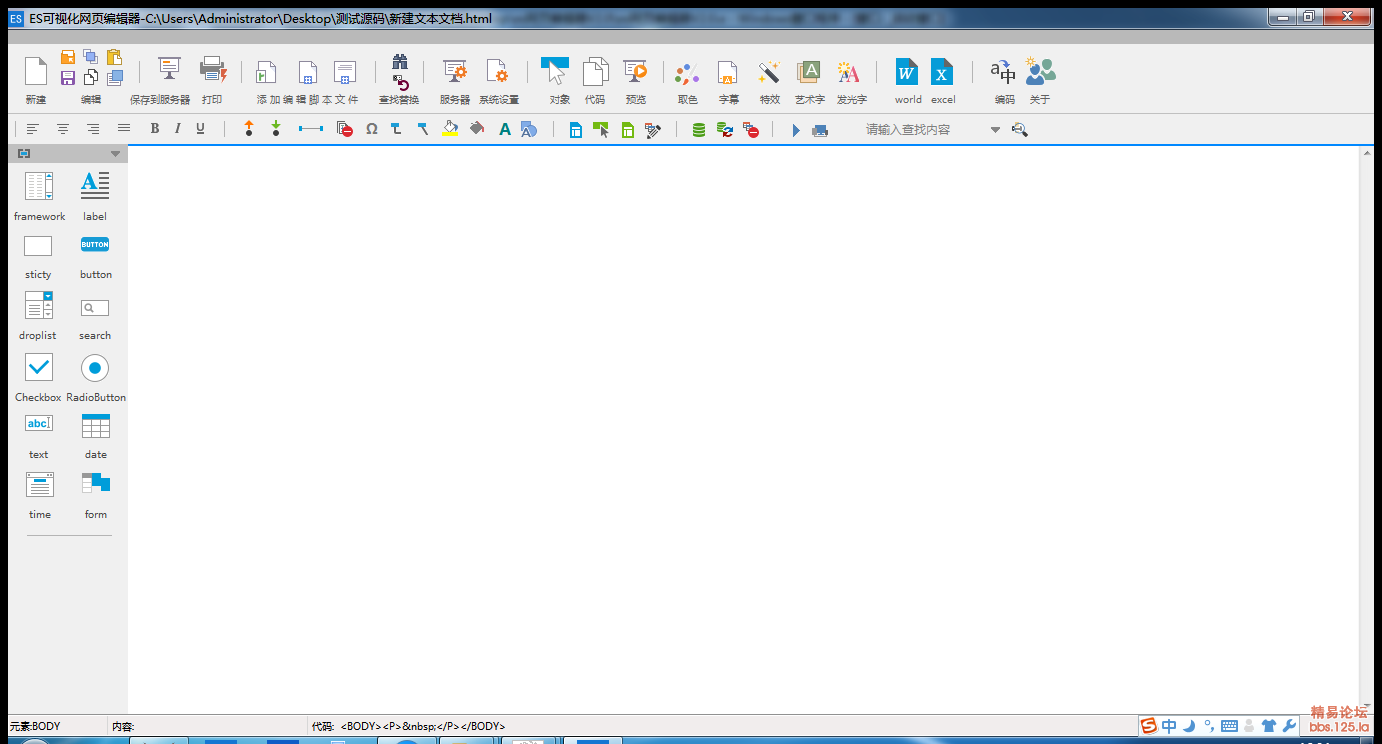
Task: Open 预览 preview mode
Action: (x=636, y=71)
